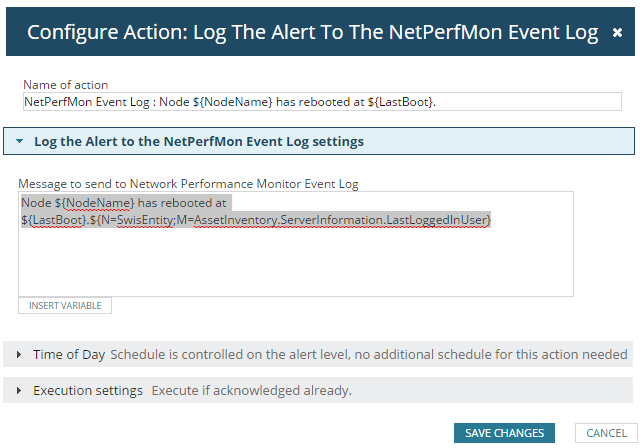Cancel the action configuration
The width and height of the screenshot is (643, 448).
click(x=606, y=433)
